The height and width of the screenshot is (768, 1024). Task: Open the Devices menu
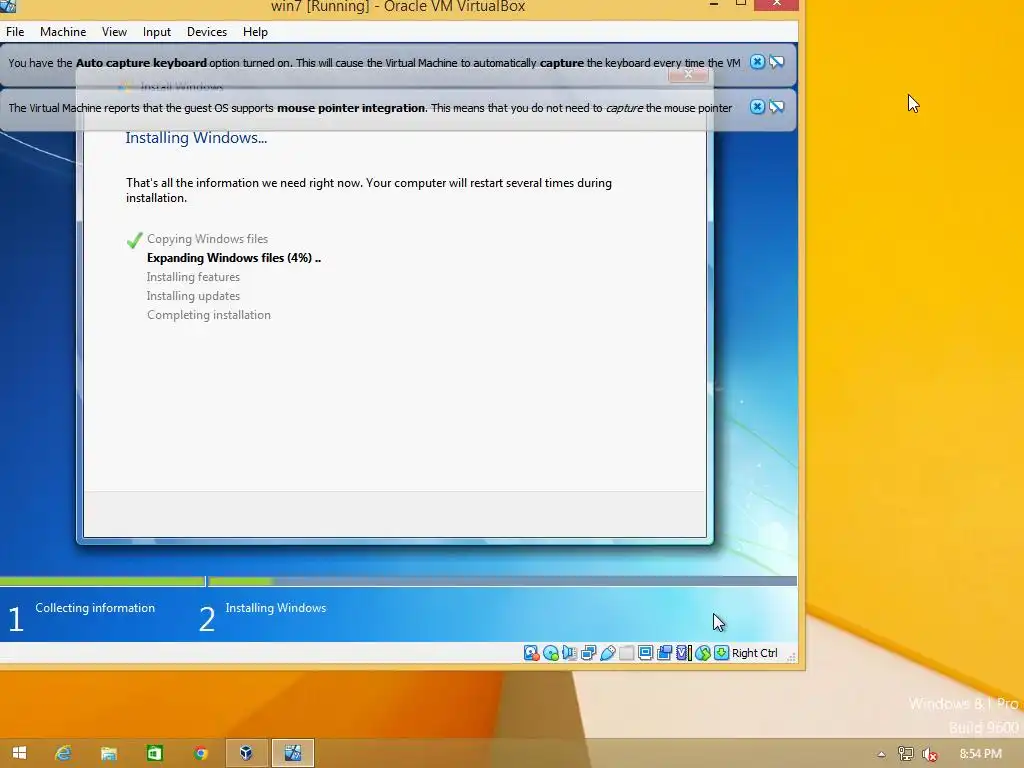tap(207, 32)
